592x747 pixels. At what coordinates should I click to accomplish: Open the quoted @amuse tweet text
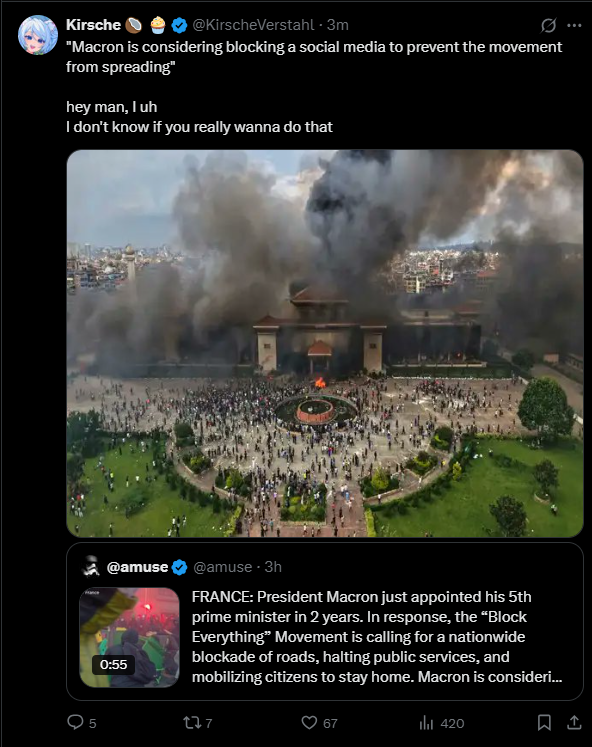[x=377, y=636]
